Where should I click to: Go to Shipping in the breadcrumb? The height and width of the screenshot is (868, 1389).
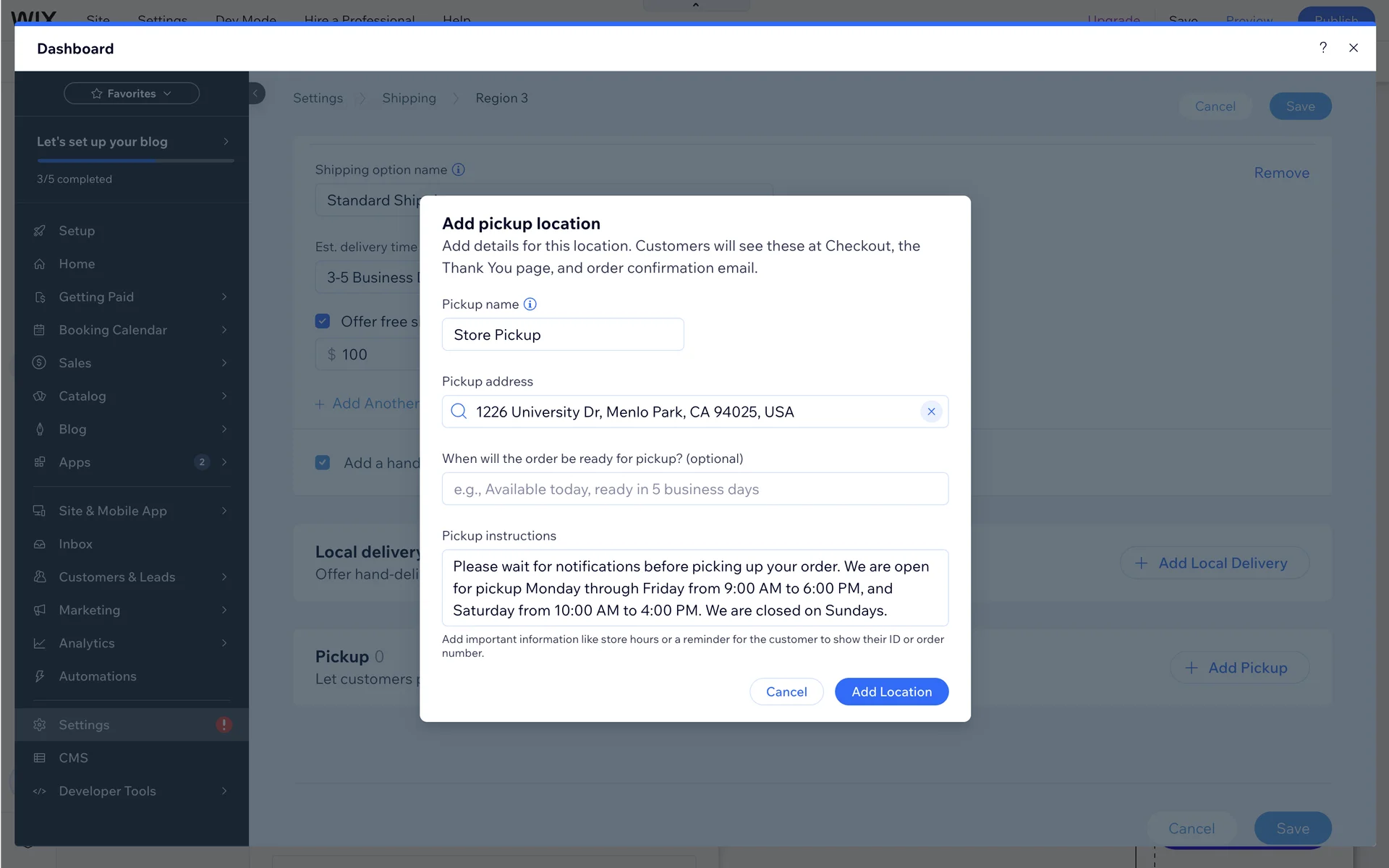[409, 98]
